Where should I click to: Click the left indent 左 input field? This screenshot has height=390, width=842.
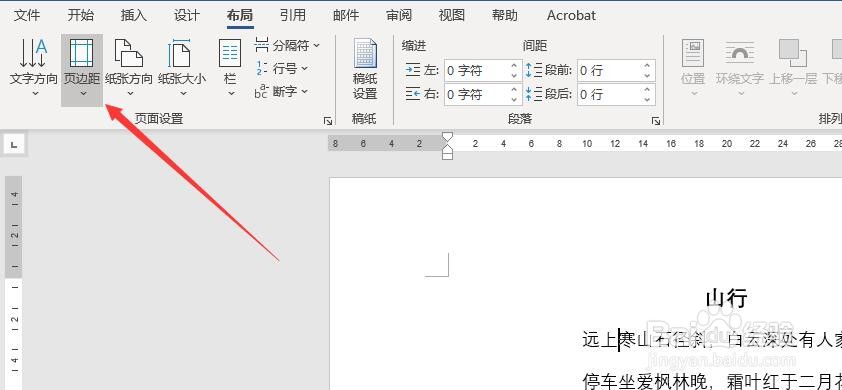point(476,70)
